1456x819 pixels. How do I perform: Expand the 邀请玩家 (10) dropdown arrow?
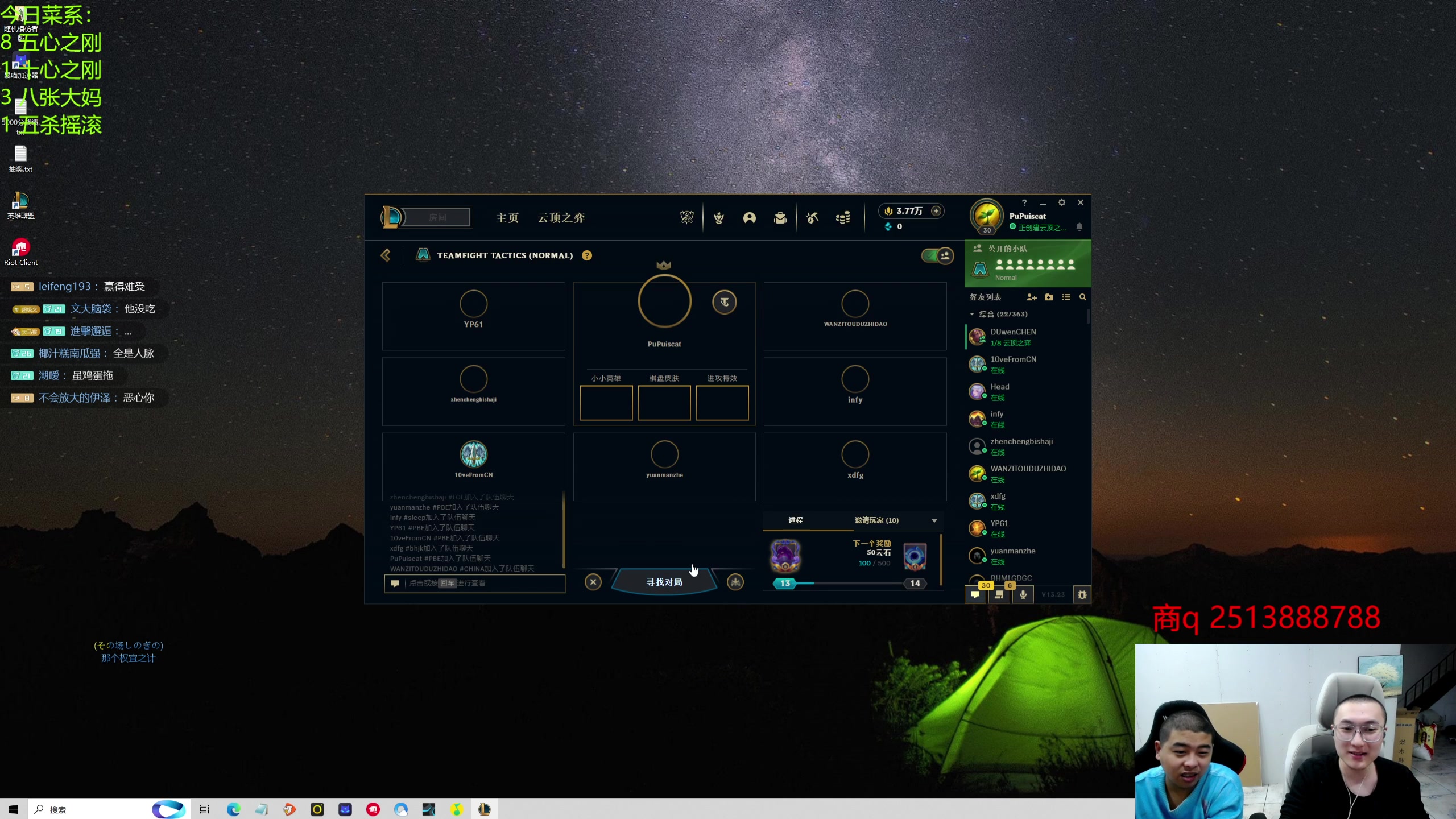coord(934,520)
